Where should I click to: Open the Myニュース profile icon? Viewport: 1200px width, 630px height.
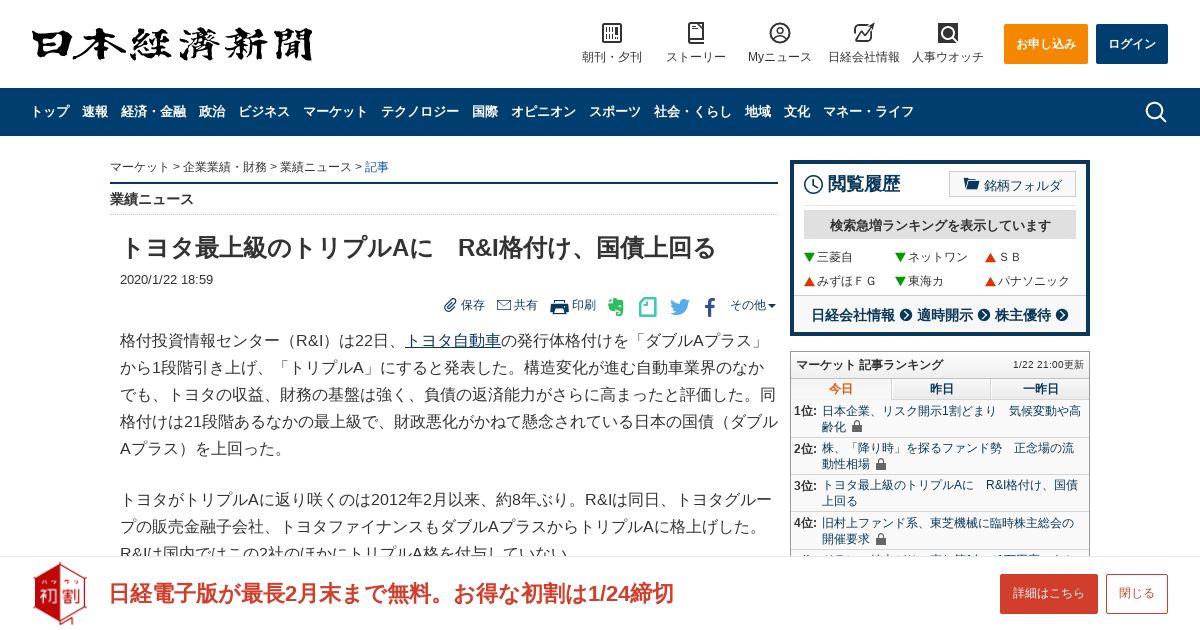point(780,33)
